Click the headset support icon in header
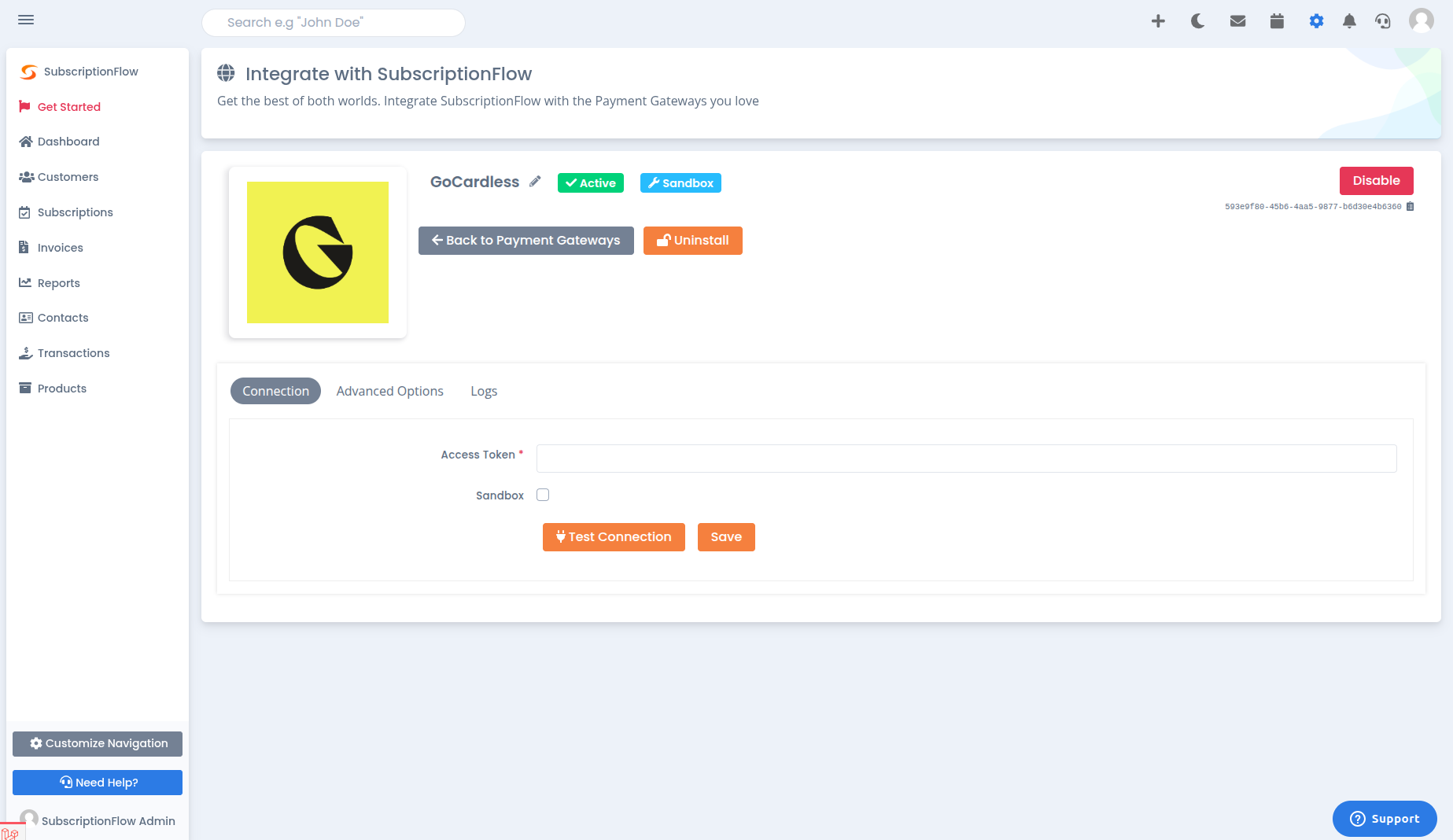 click(x=1382, y=21)
